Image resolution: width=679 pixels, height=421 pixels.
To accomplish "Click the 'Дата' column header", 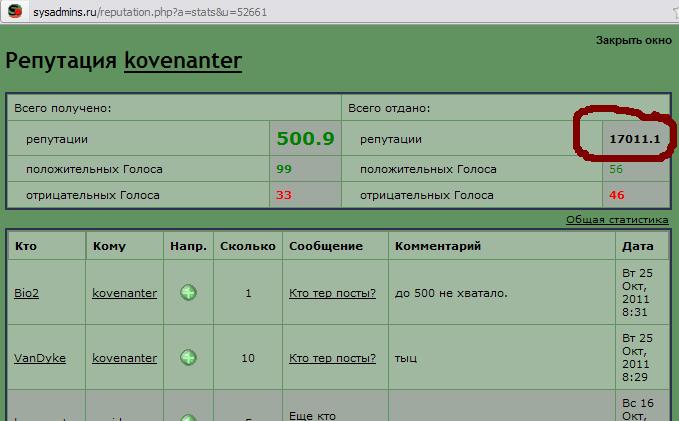I will 637,246.
